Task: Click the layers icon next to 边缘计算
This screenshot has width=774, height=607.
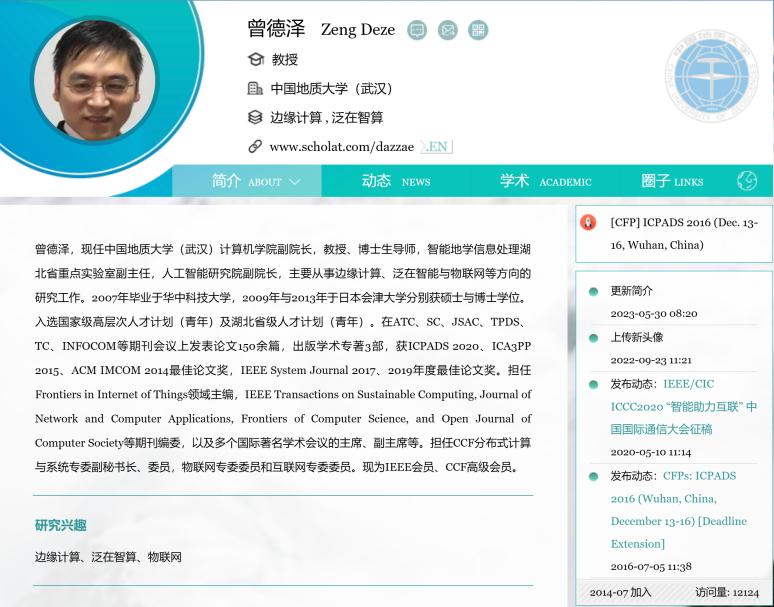Action: 255,117
